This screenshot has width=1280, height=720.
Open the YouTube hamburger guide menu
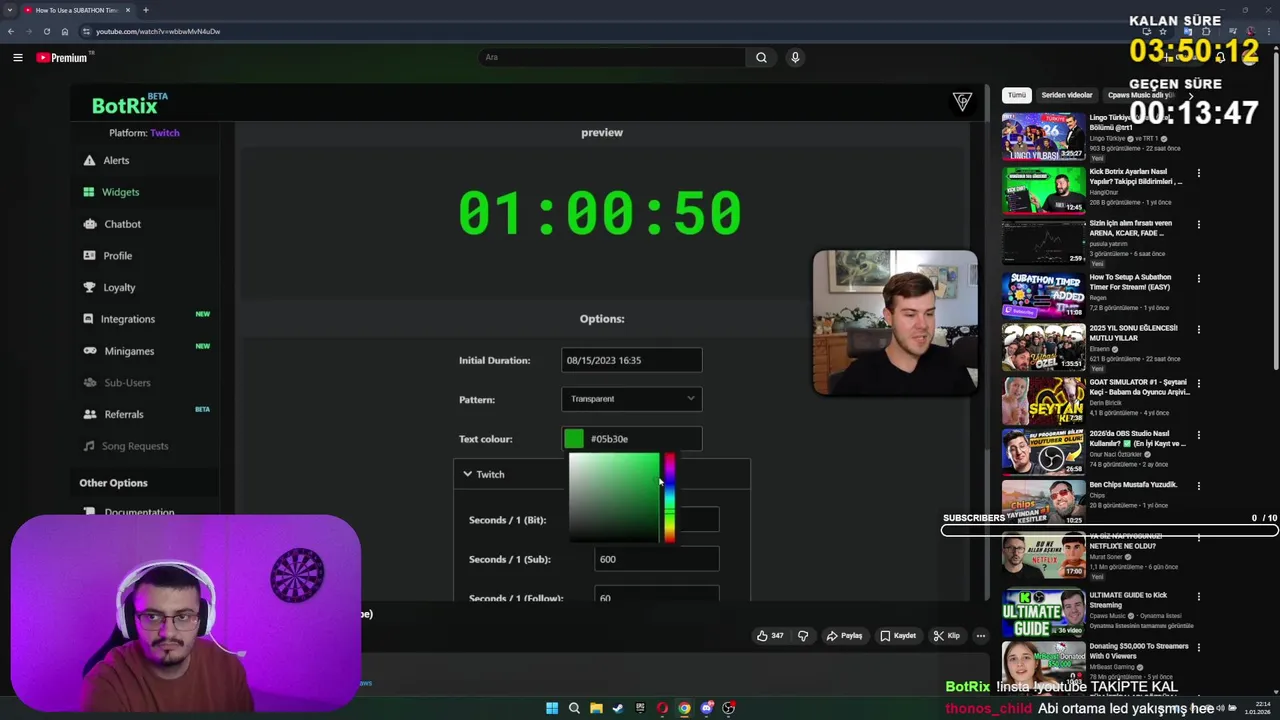point(17,57)
